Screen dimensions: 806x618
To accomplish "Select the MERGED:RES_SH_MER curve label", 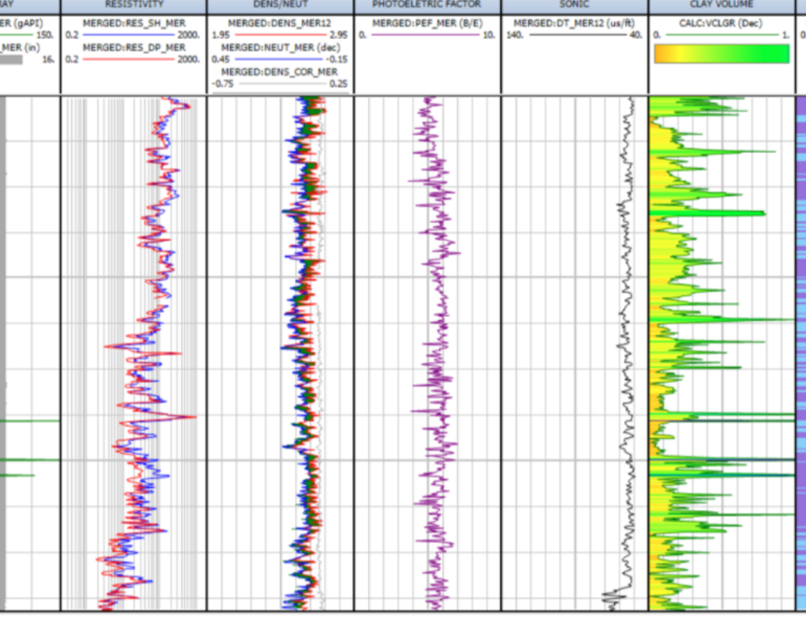I will (x=134, y=21).
